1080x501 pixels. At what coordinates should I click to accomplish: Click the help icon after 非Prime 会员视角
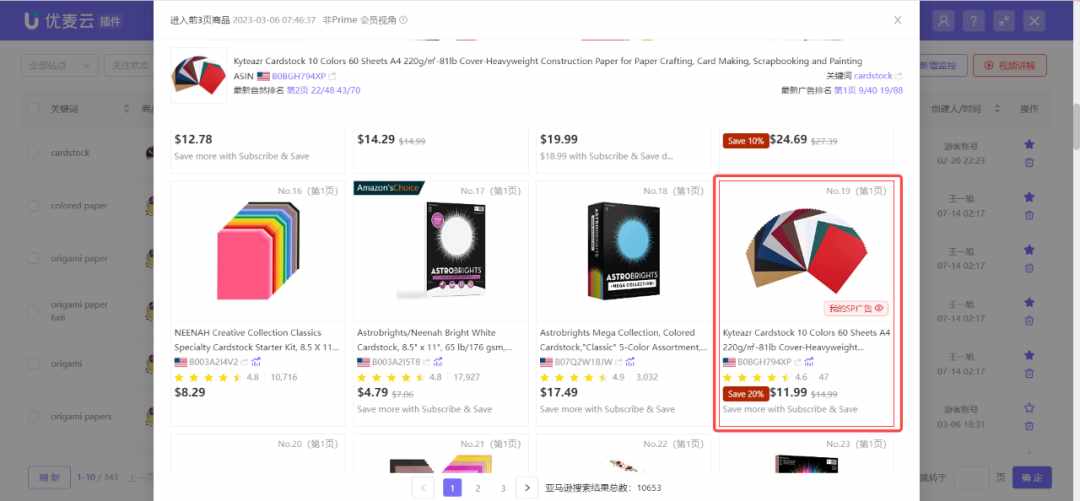click(x=403, y=20)
